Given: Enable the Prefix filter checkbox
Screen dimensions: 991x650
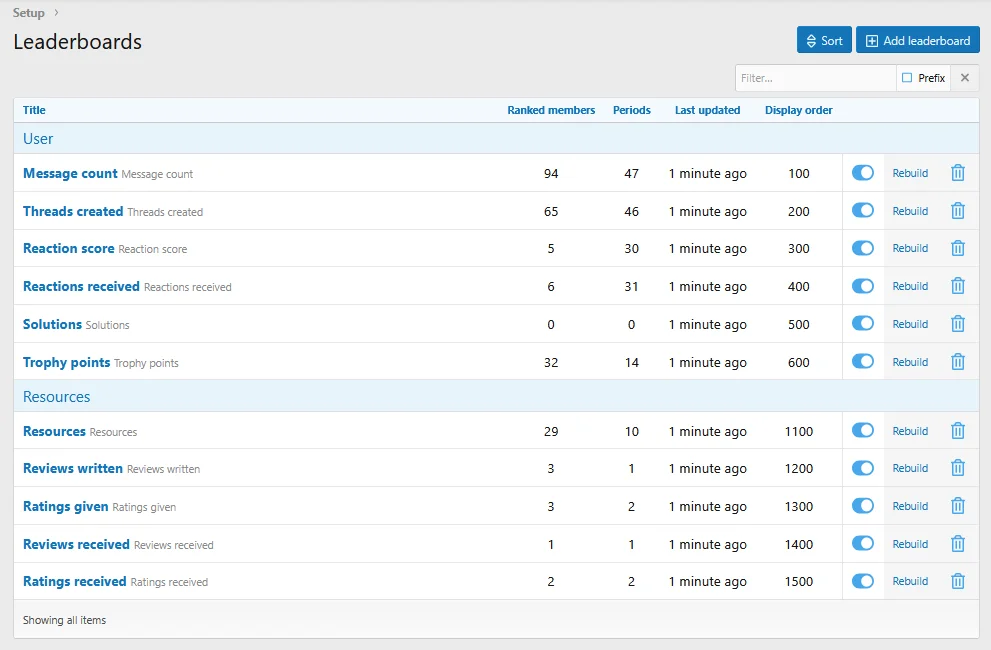Looking at the screenshot, I should click(x=907, y=78).
